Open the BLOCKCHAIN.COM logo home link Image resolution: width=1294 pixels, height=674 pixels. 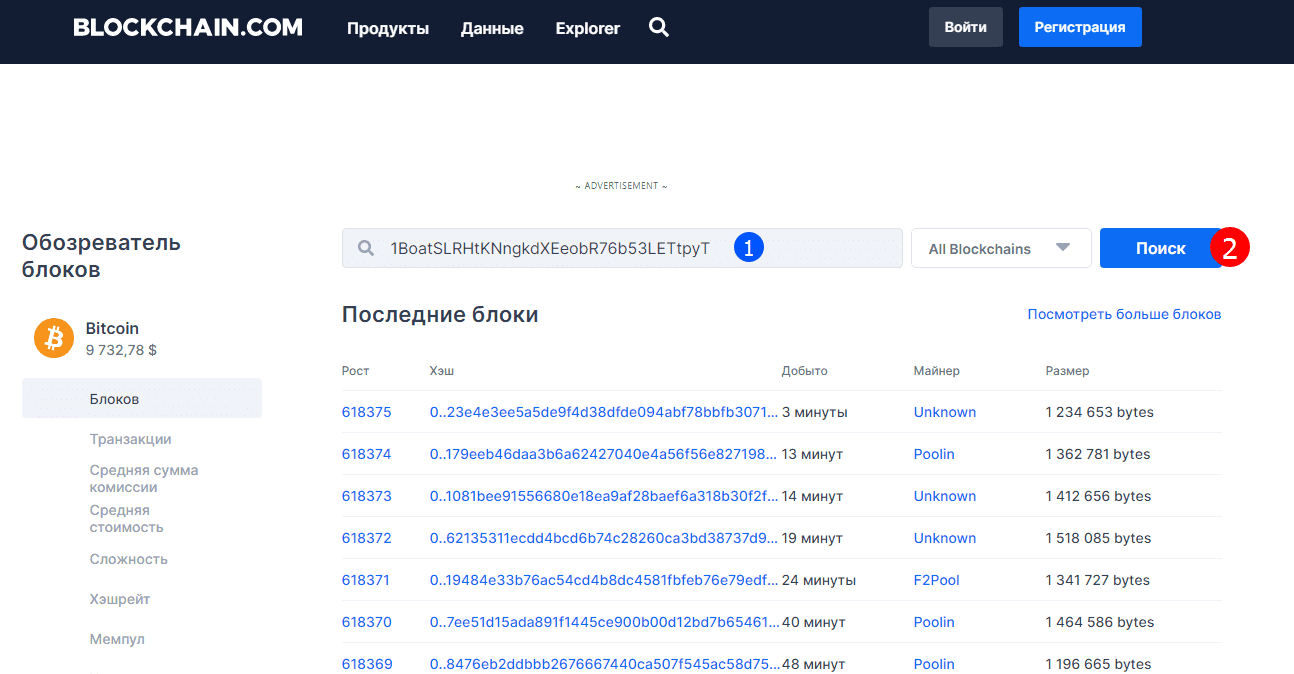[188, 27]
